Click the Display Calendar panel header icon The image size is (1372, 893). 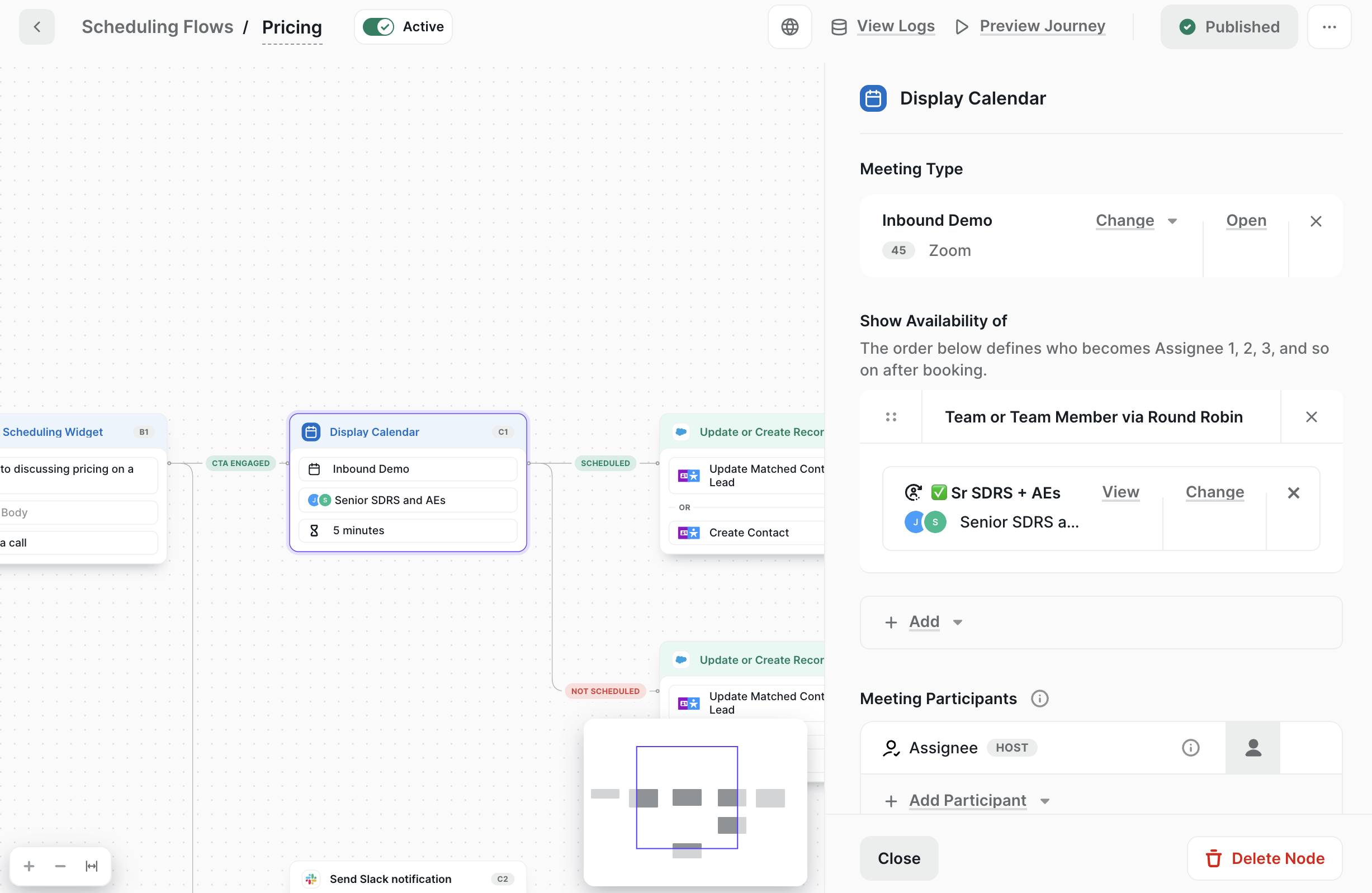coord(873,98)
